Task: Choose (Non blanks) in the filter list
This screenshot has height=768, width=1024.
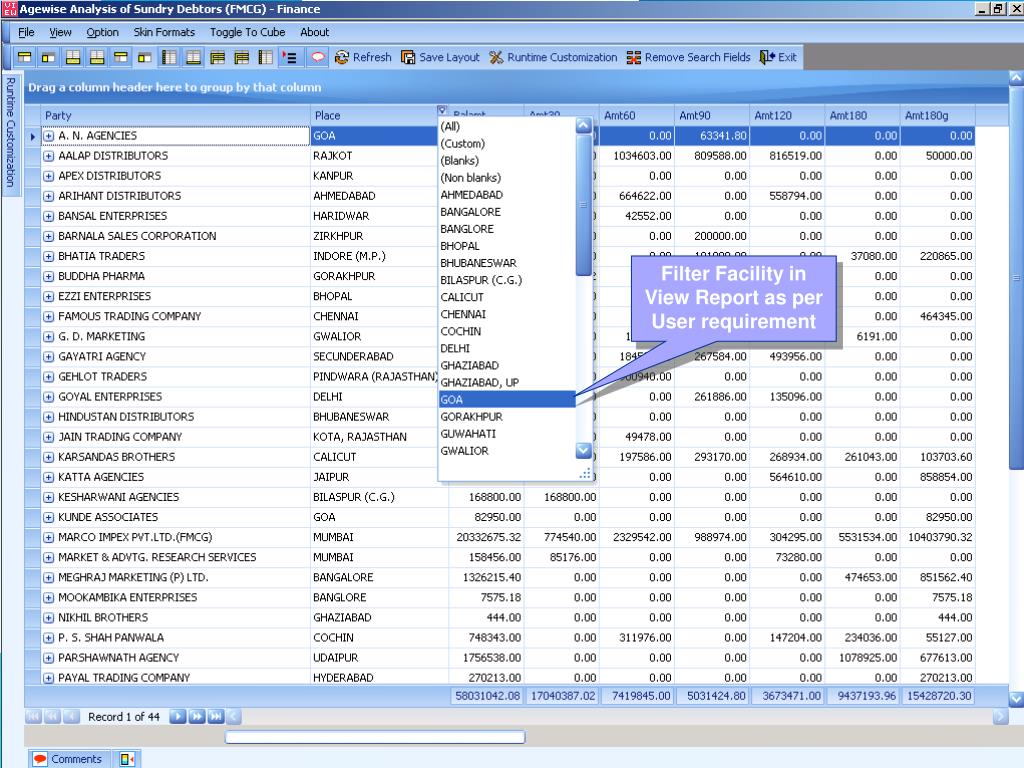Action: (x=507, y=178)
